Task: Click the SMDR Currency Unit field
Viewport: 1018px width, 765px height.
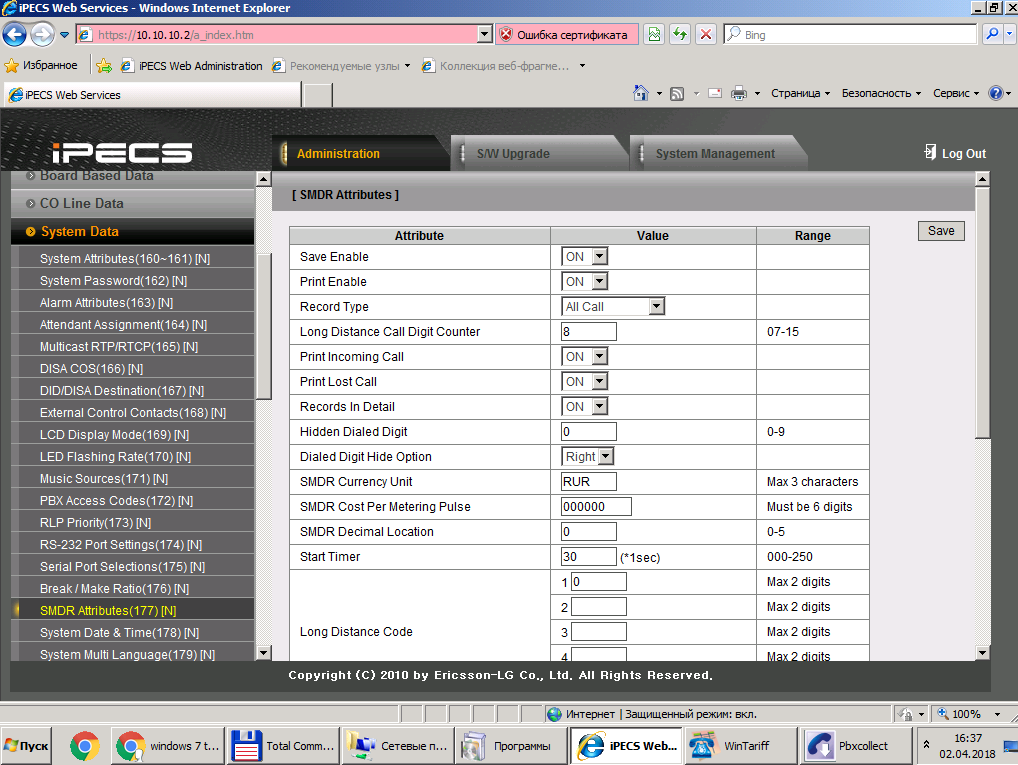Action: pyautogui.click(x=589, y=482)
